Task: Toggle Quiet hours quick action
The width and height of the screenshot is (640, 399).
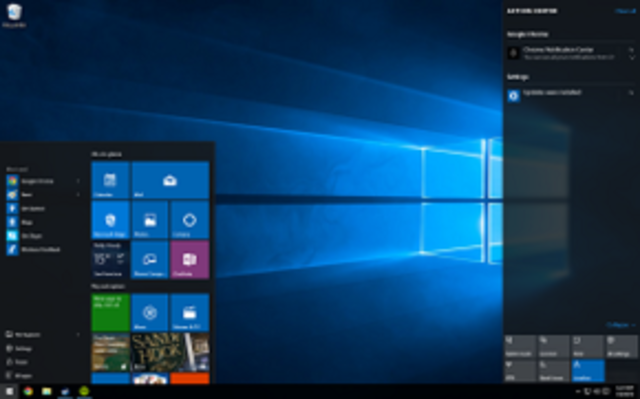Action: tap(554, 370)
